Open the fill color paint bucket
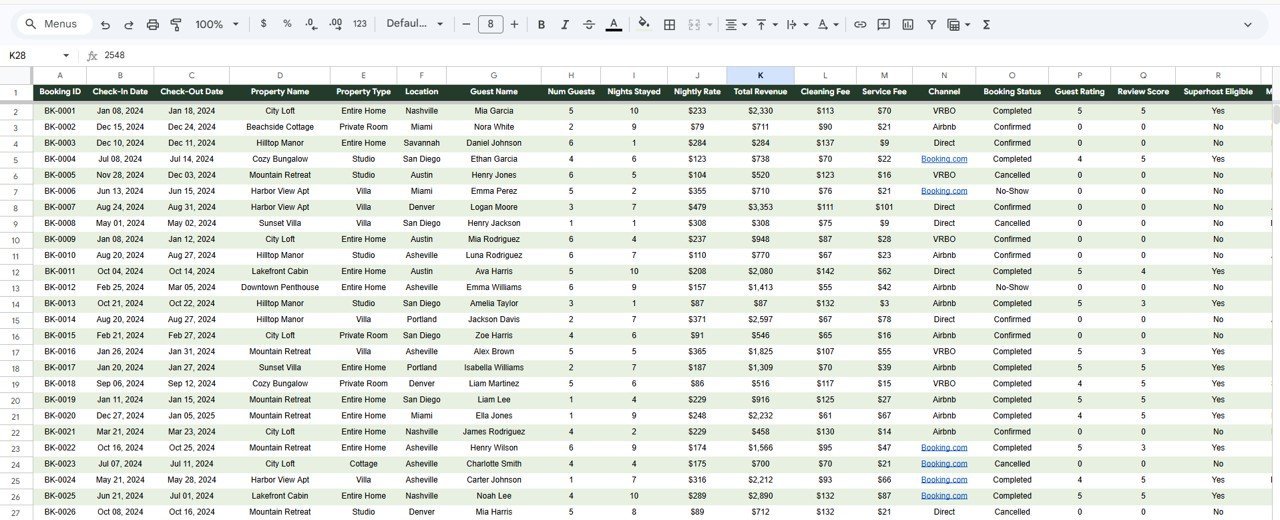1280x520 pixels. (x=644, y=24)
